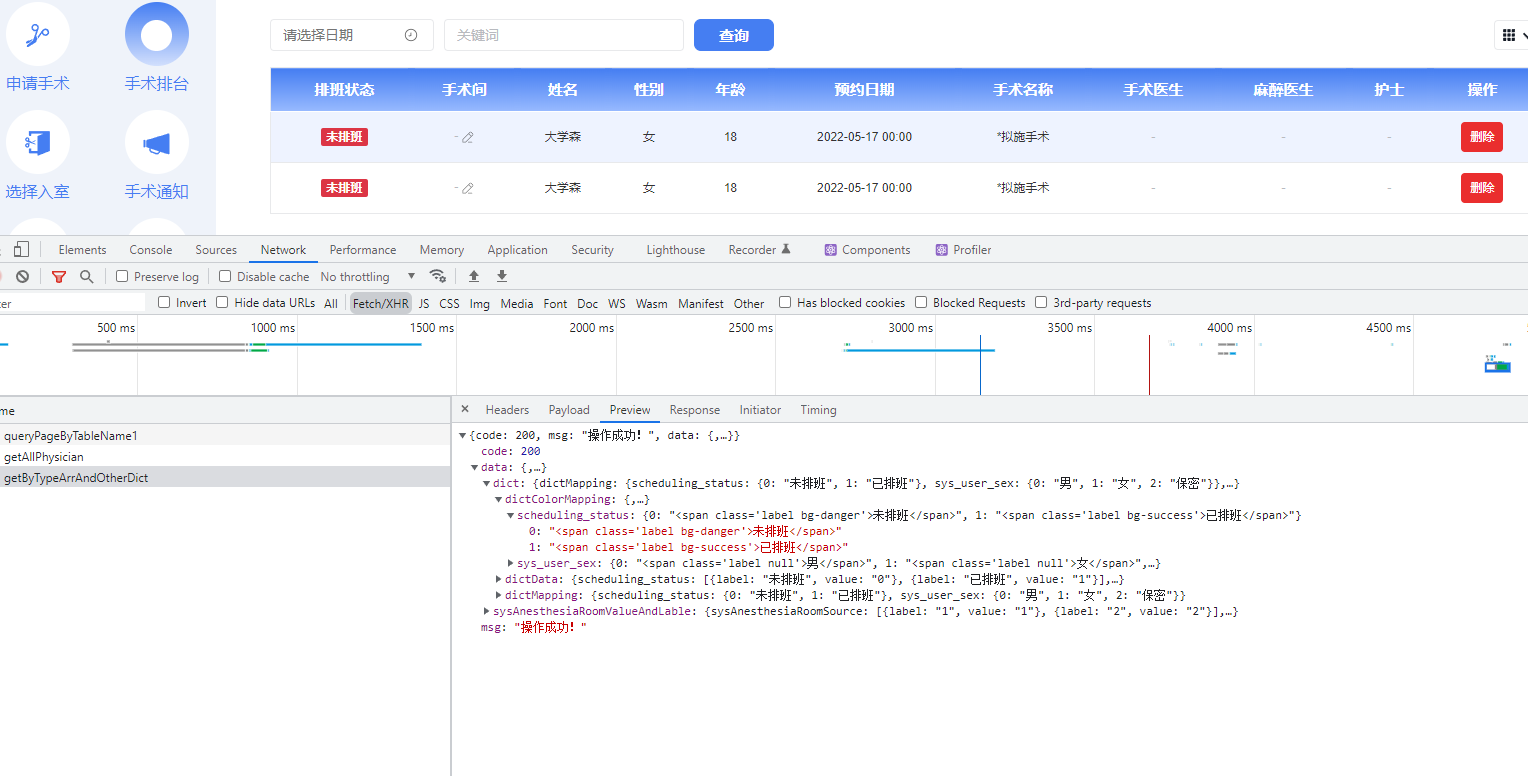
Task: Check Has blocked cookies checkbox
Action: [785, 302]
